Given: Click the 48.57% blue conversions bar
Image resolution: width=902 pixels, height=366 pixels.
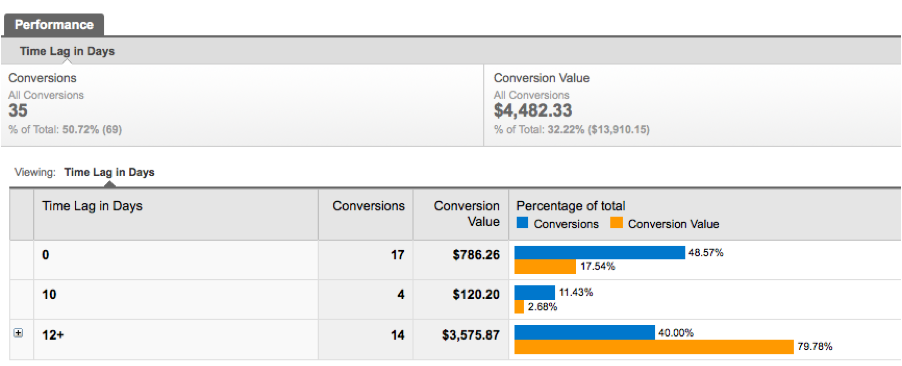Looking at the screenshot, I should pyautogui.click(x=599, y=253).
